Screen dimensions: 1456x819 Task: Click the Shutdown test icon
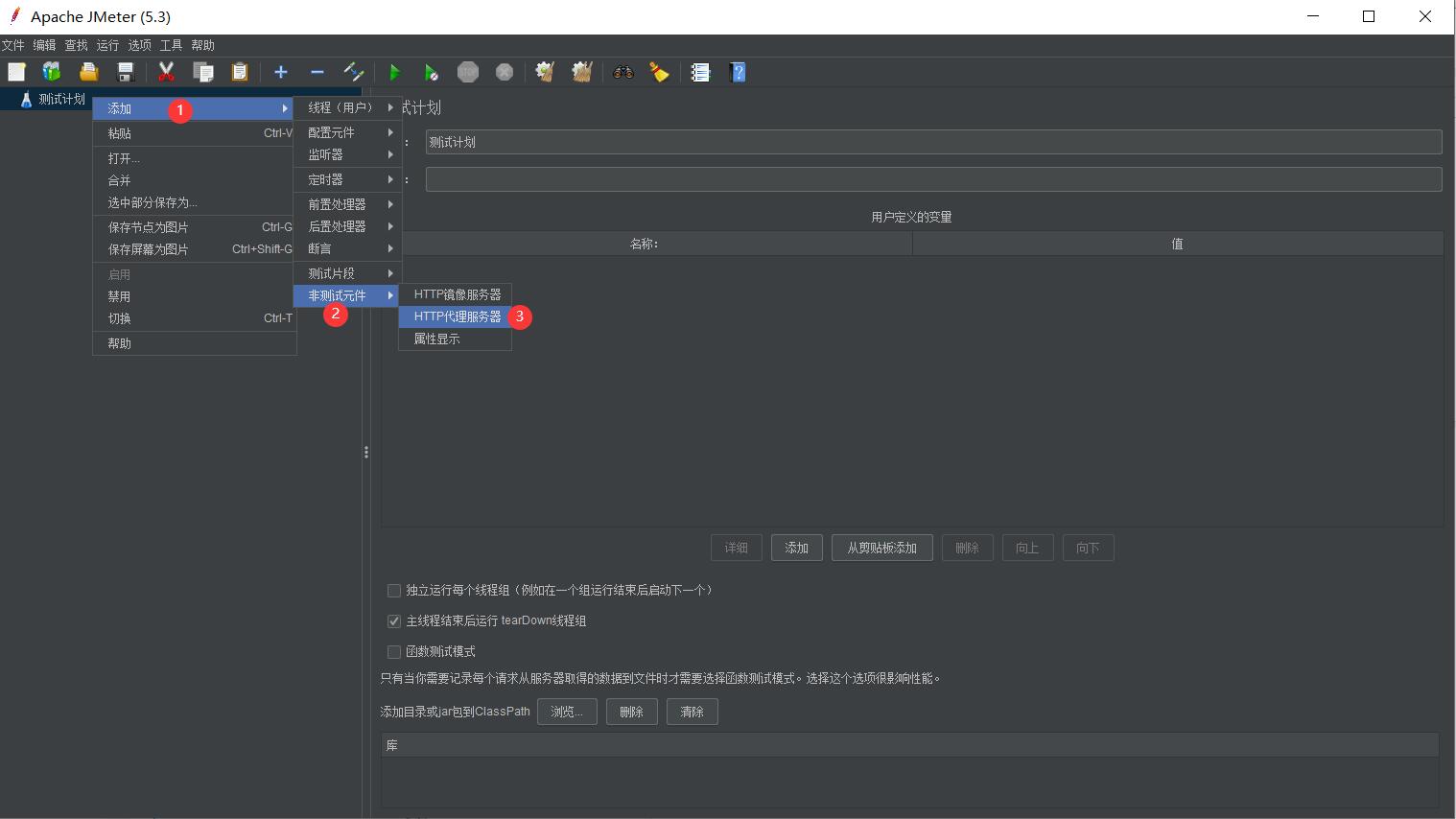[505, 72]
